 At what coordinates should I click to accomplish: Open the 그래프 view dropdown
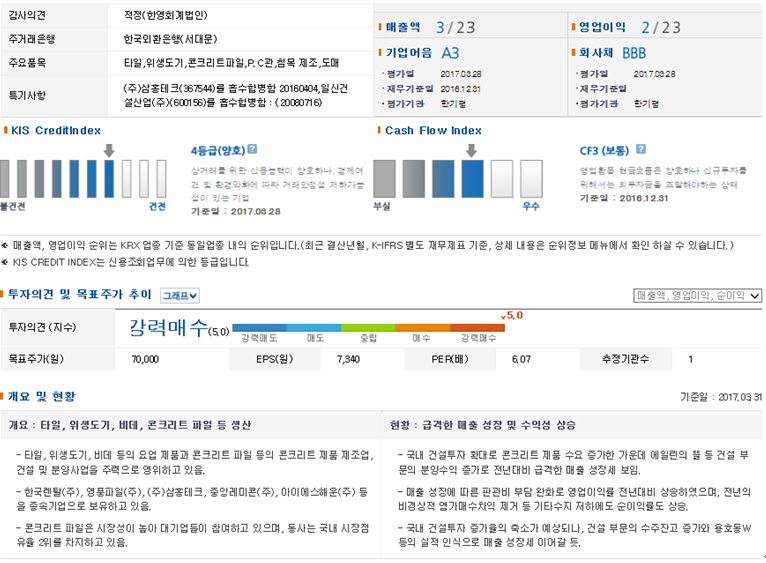coord(180,295)
